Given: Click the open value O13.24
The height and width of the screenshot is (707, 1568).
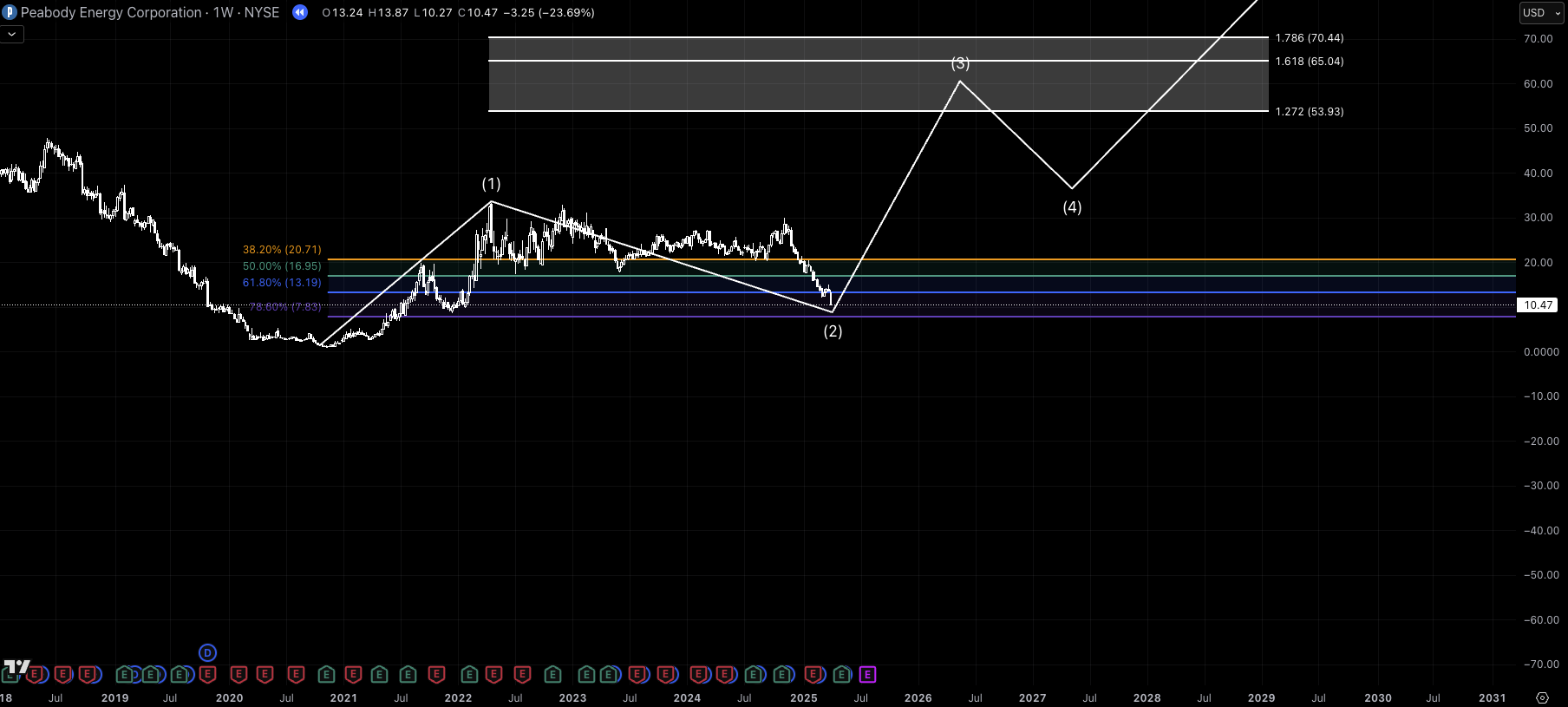Looking at the screenshot, I should (x=343, y=13).
